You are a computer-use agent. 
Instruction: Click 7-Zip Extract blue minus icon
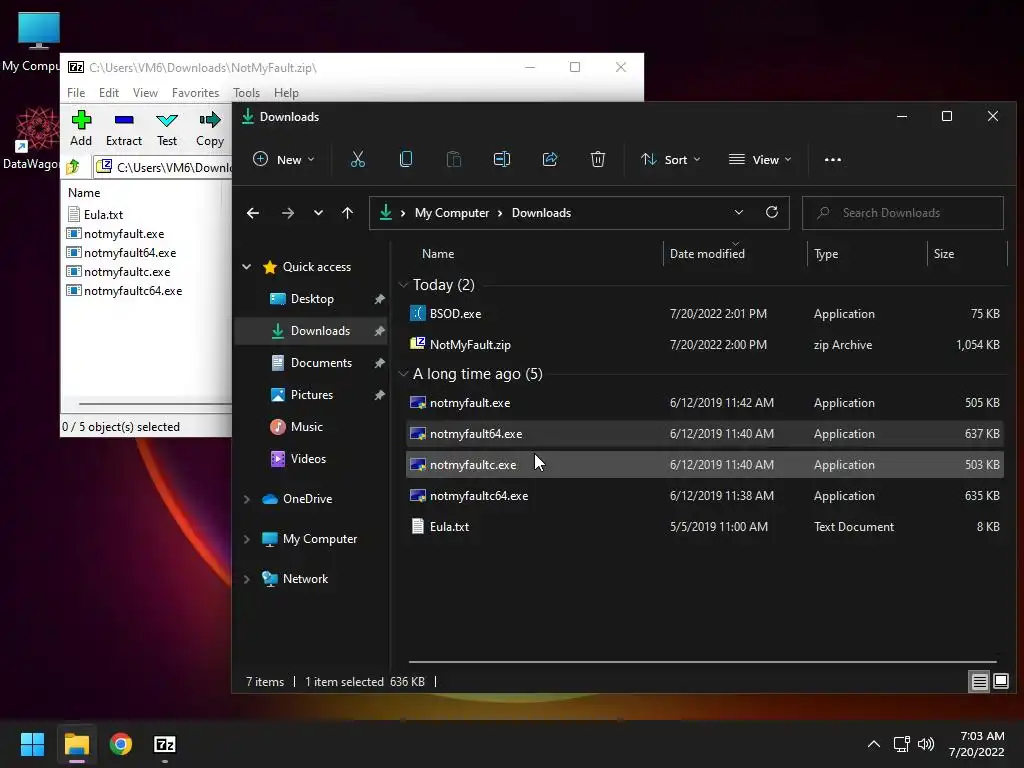[x=124, y=120]
